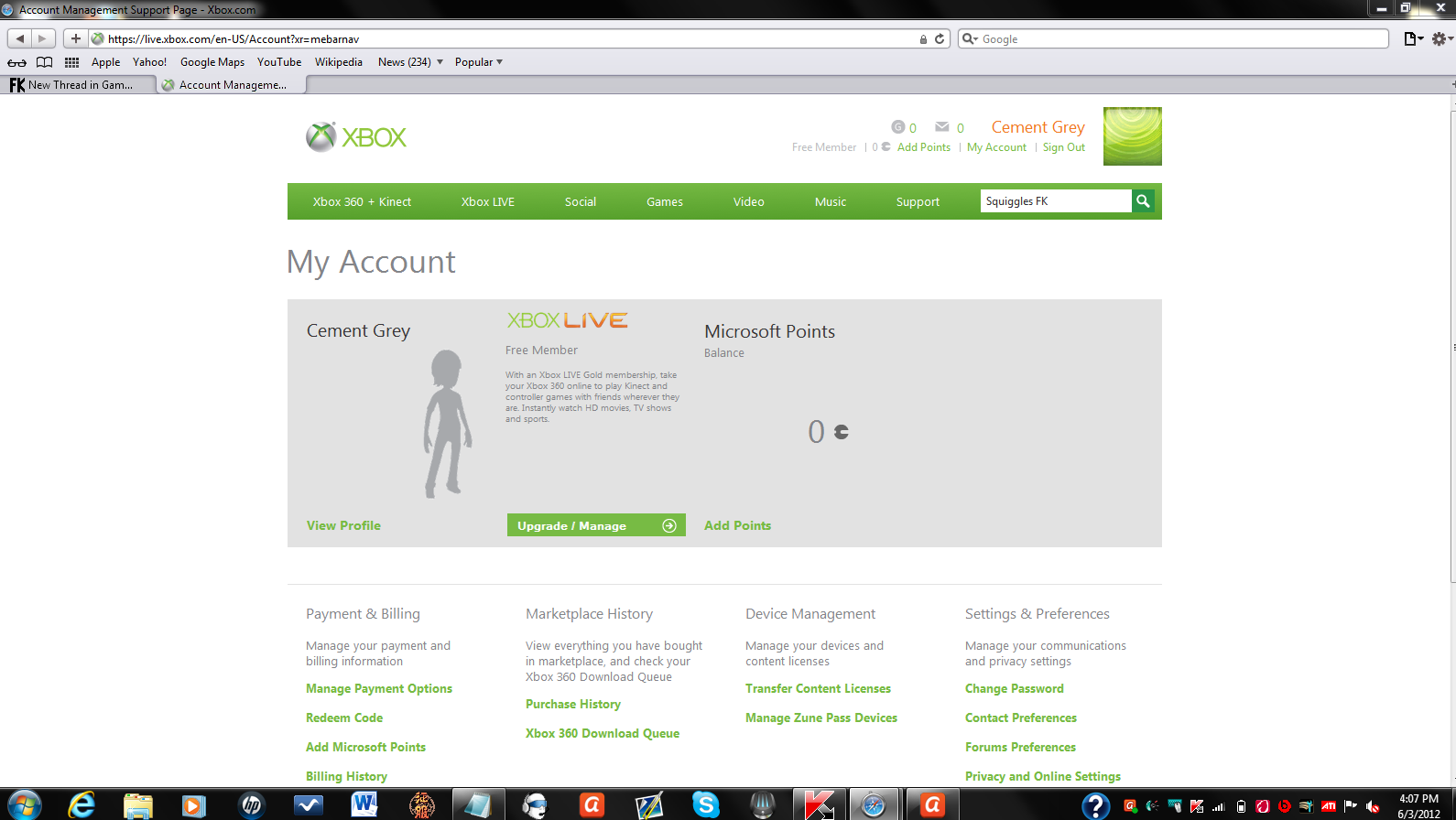Open the Forums Preferences link

[1020, 748]
